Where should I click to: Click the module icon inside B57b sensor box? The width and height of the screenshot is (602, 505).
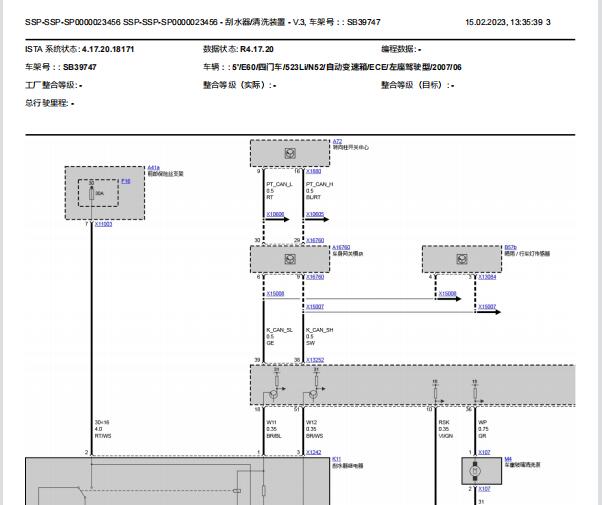click(462, 259)
